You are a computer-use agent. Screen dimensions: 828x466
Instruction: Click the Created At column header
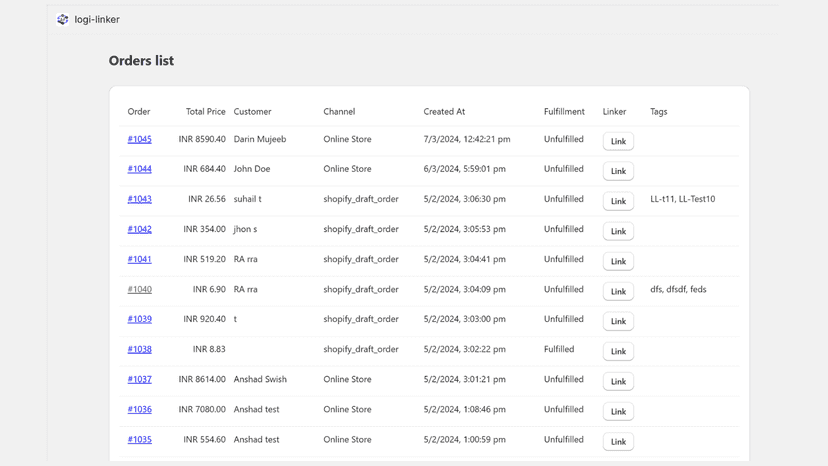(x=444, y=111)
